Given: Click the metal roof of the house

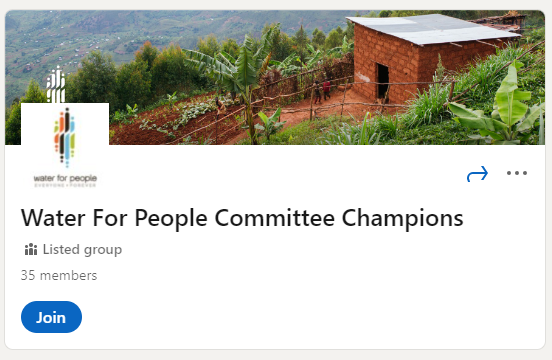Looking at the screenshot, I should 432,29.
